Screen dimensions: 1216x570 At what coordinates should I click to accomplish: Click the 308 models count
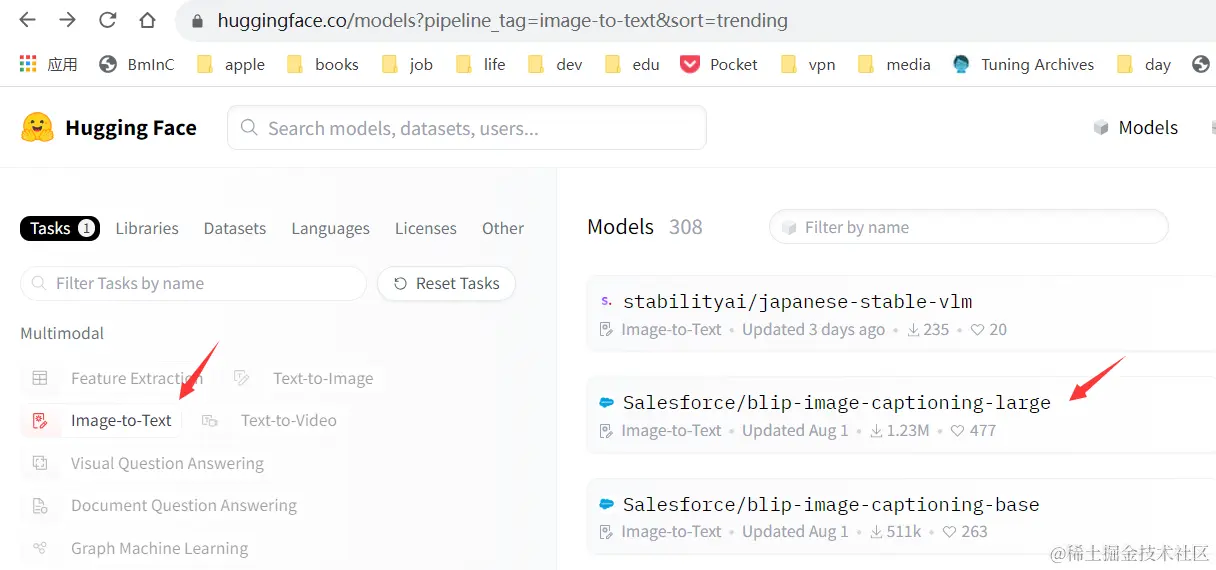686,227
